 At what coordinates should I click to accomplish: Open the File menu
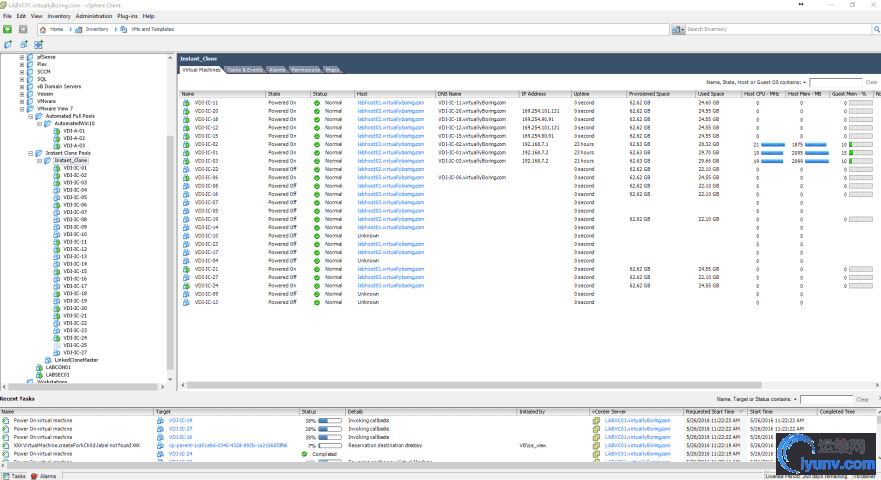[x=7, y=16]
